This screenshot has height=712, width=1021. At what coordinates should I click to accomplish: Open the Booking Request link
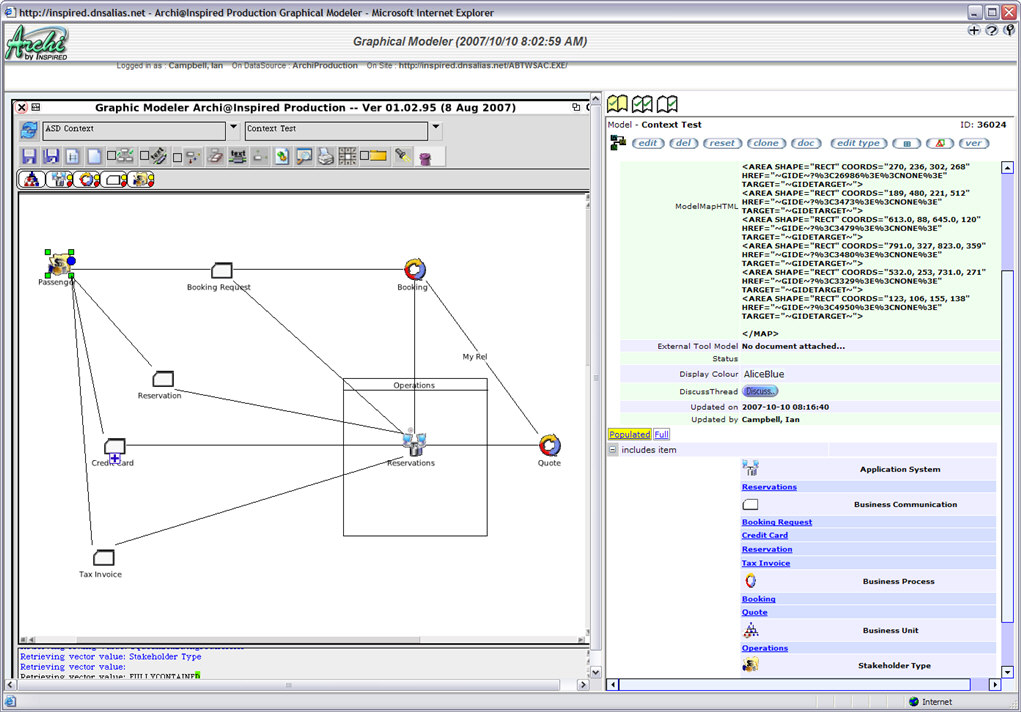point(776,521)
